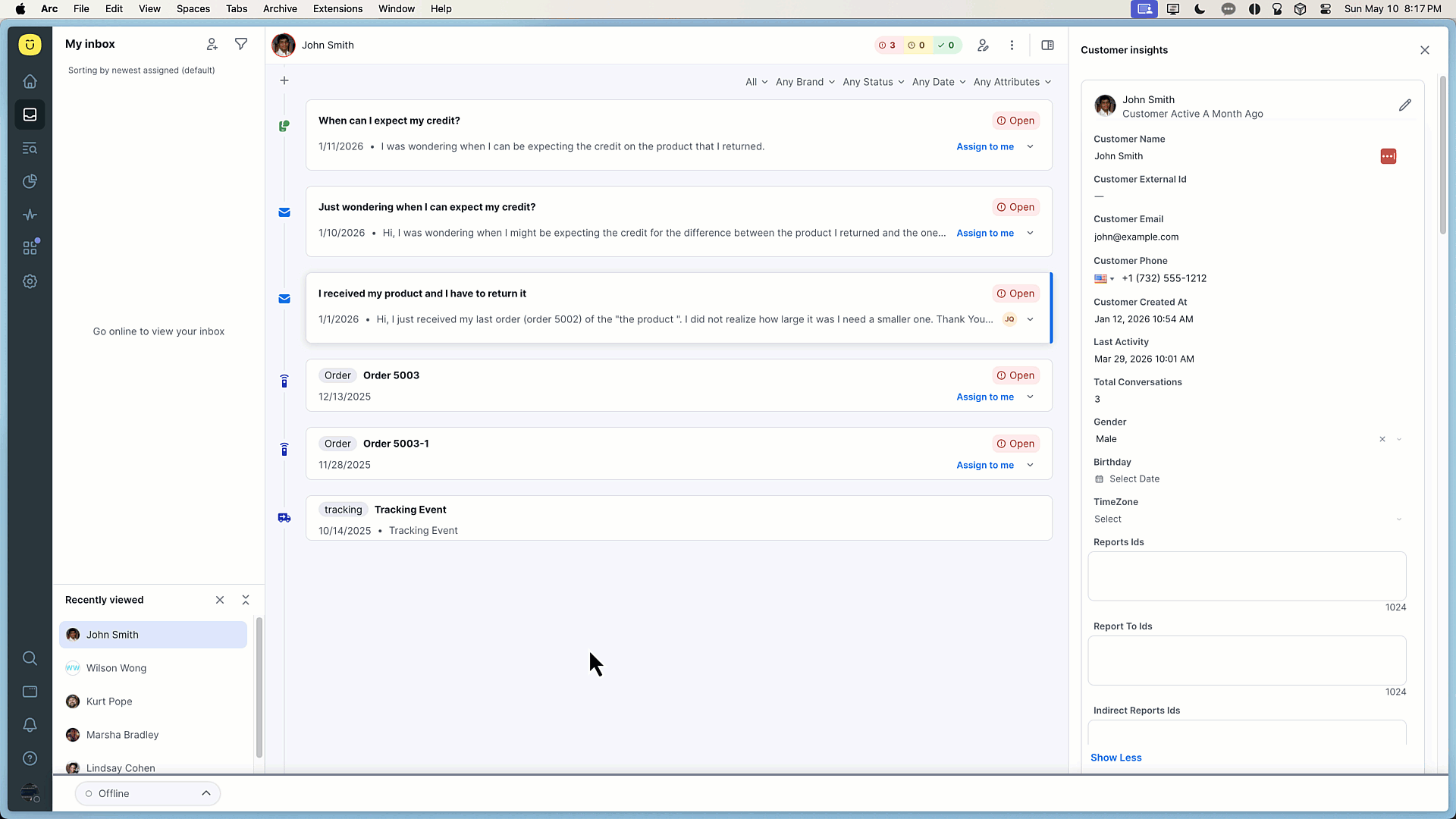Screen dimensions: 1456x819
Task: Open the three-dot more options menu
Action: tap(1012, 45)
